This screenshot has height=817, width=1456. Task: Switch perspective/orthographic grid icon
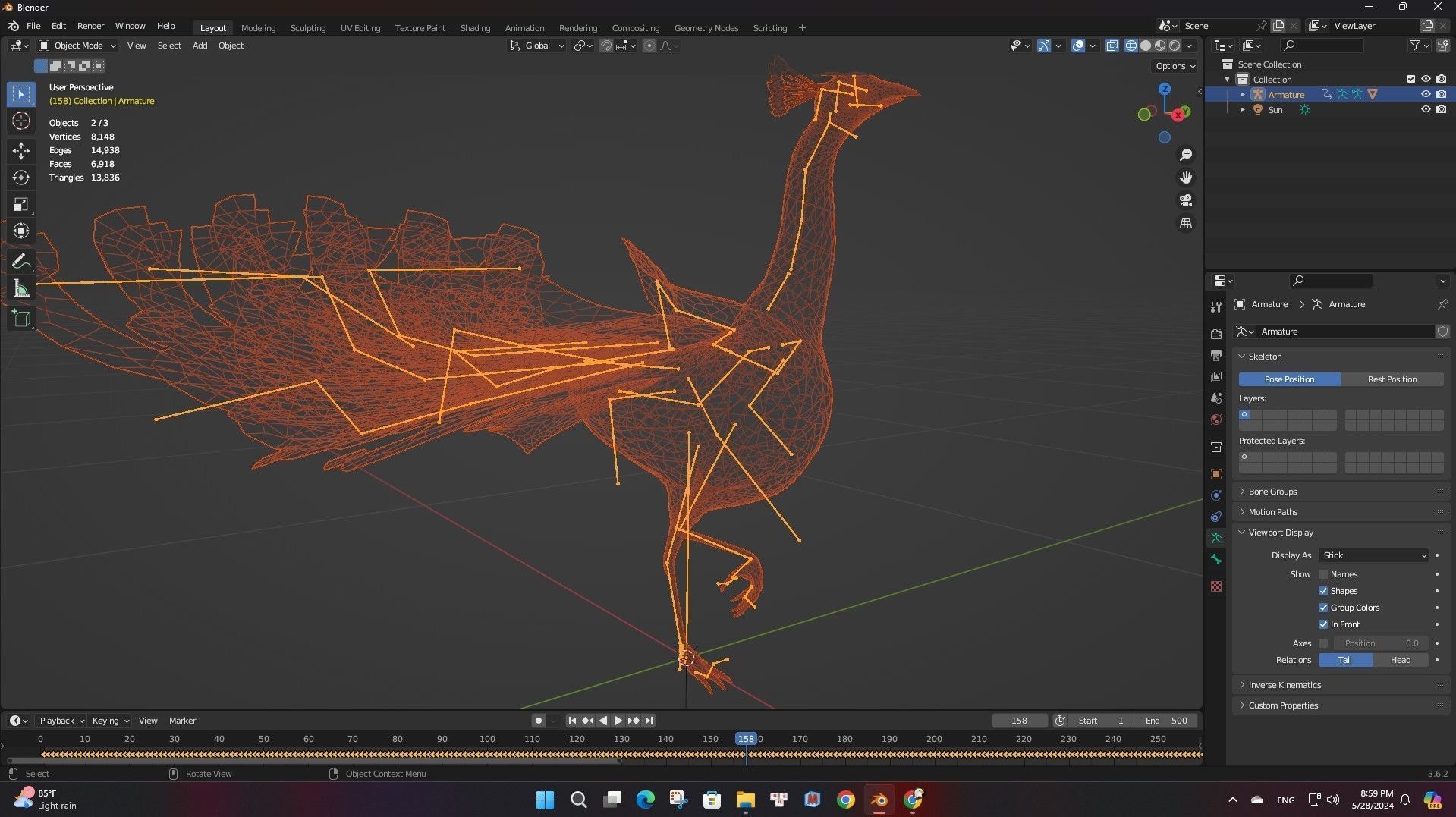pos(1185,223)
